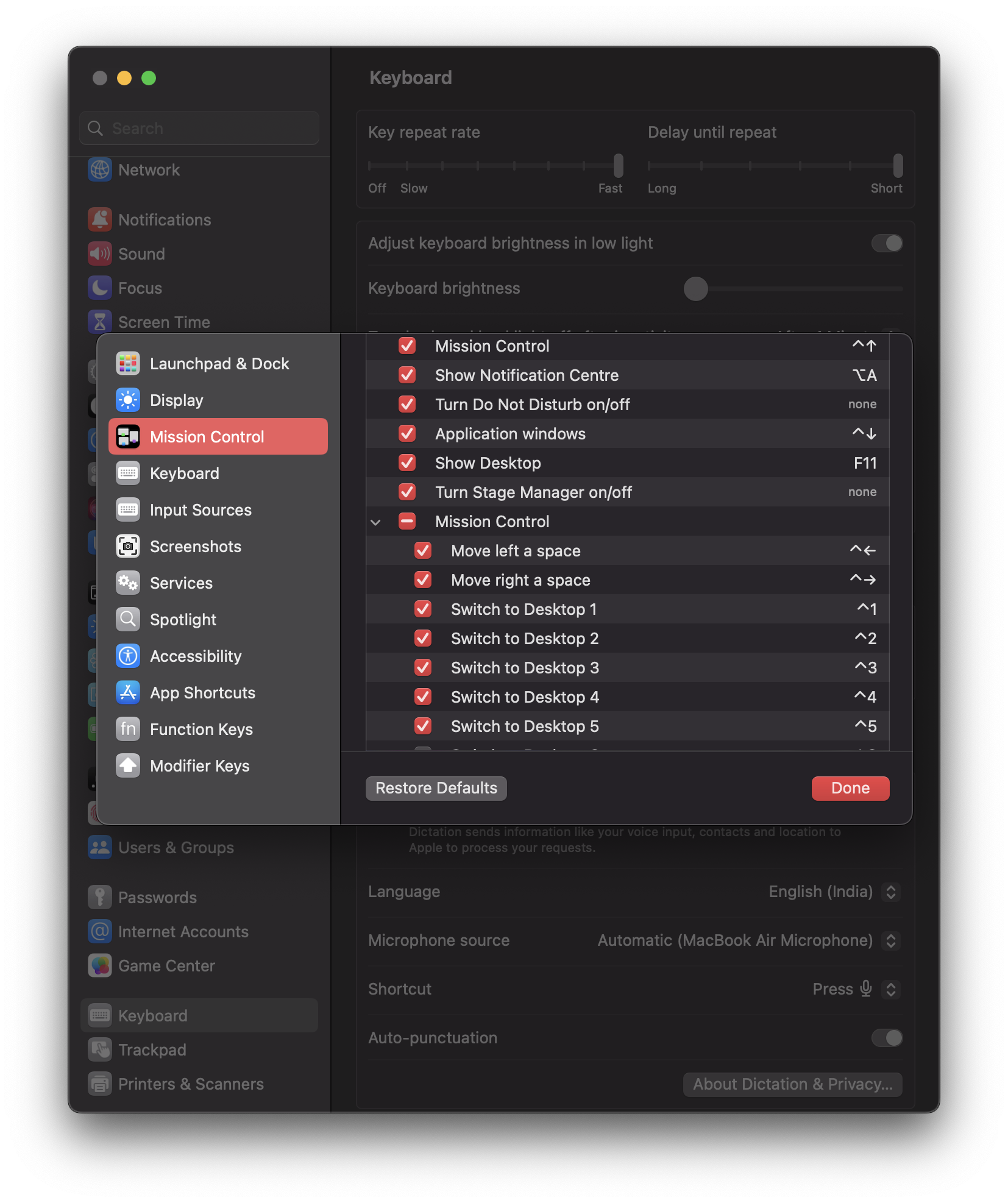
Task: Go to Notifications settings
Action: pos(165,219)
